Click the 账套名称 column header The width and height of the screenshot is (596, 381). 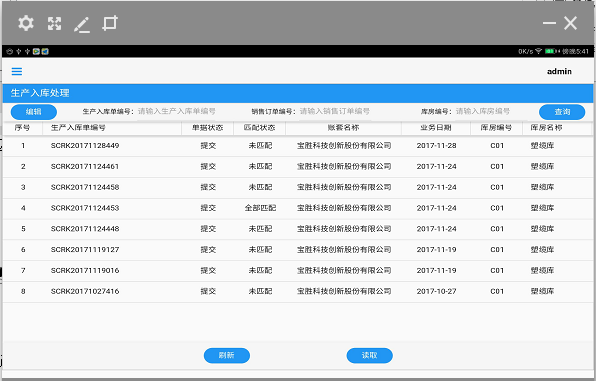pyautogui.click(x=343, y=128)
